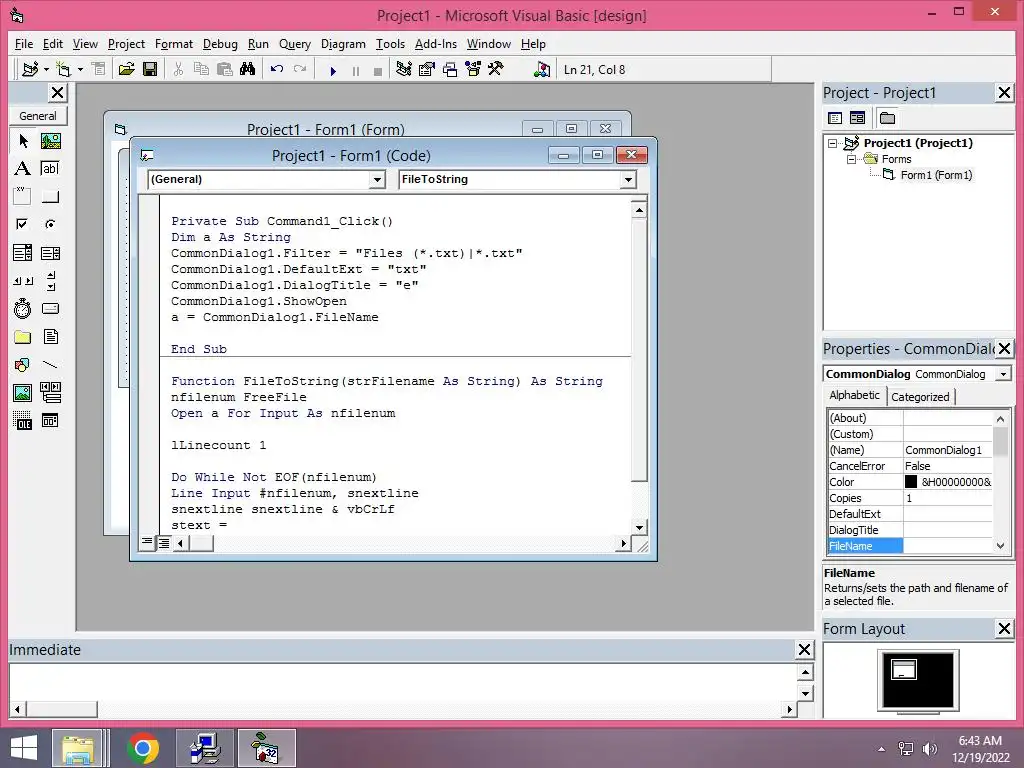Viewport: 1024px width, 768px height.
Task: Select the vertical scrollbar control tool
Action: tap(50, 281)
